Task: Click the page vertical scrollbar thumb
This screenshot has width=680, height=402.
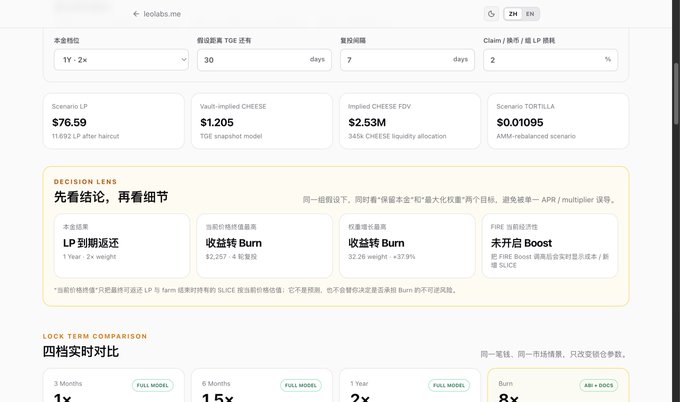Action: click(676, 93)
